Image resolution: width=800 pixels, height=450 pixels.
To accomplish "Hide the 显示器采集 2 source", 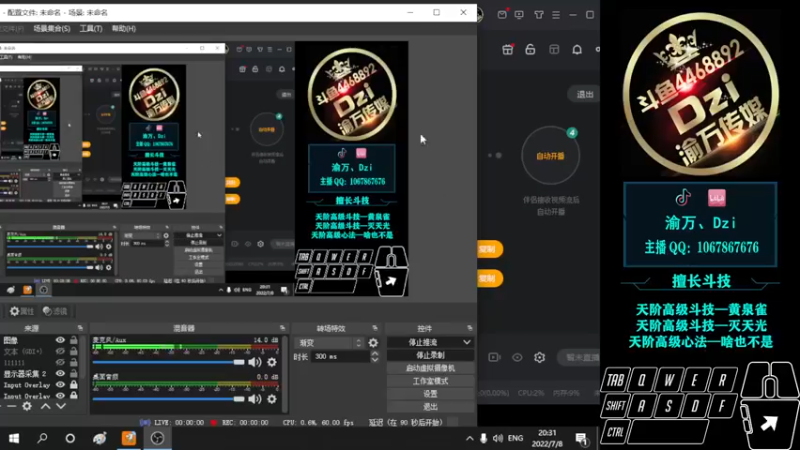I will point(60,373).
